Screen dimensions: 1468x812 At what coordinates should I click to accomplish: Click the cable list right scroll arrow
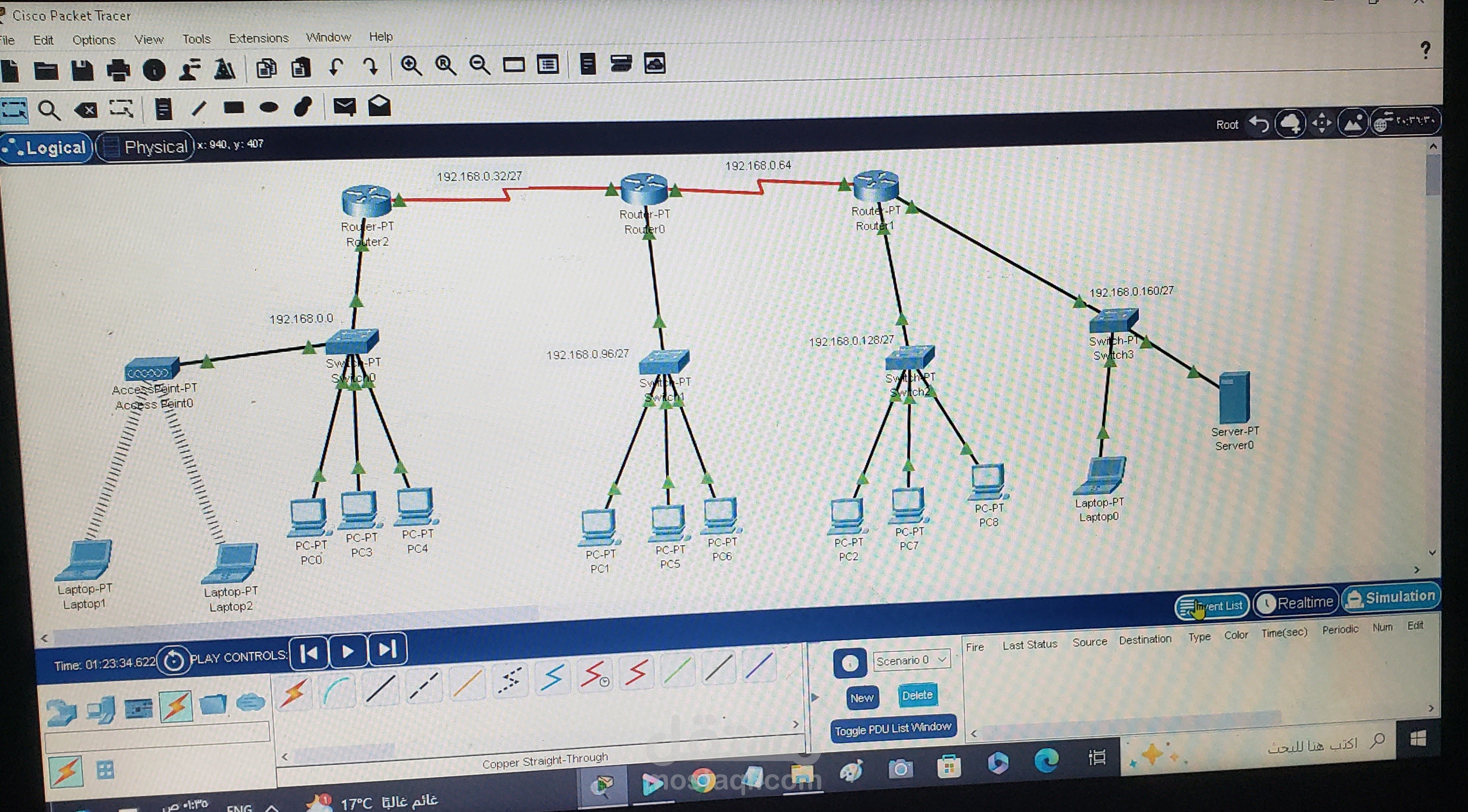tap(796, 725)
